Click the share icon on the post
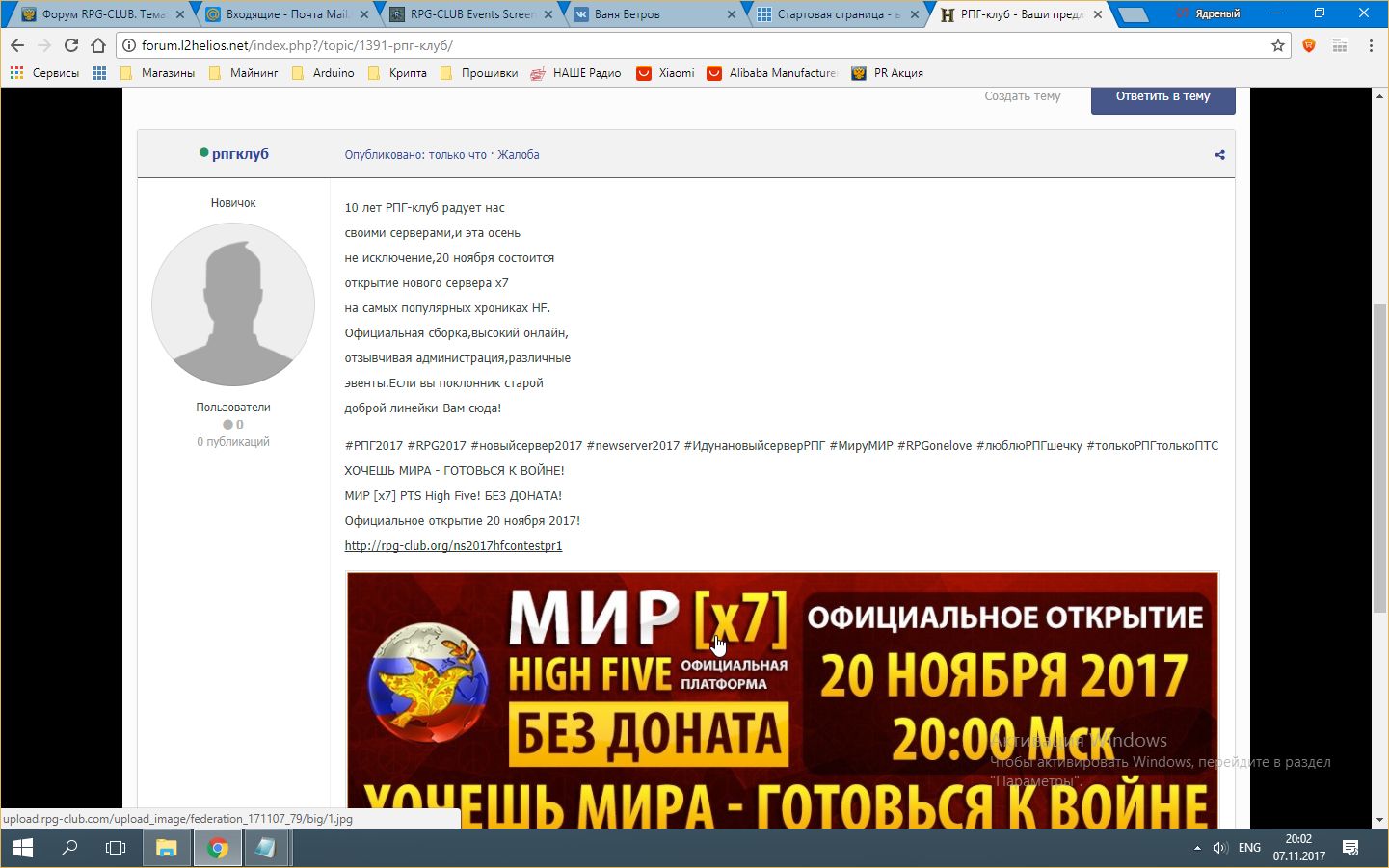 (x=1219, y=155)
